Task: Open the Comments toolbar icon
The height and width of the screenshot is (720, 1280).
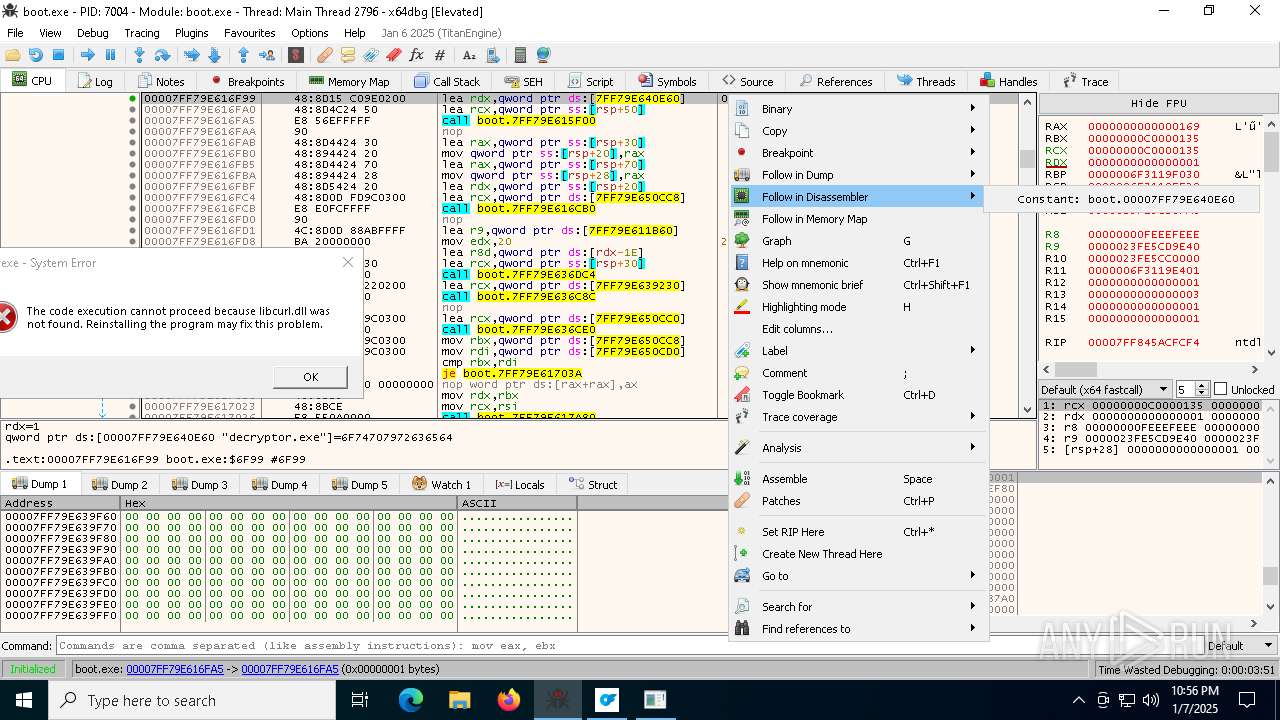Action: 347,55
